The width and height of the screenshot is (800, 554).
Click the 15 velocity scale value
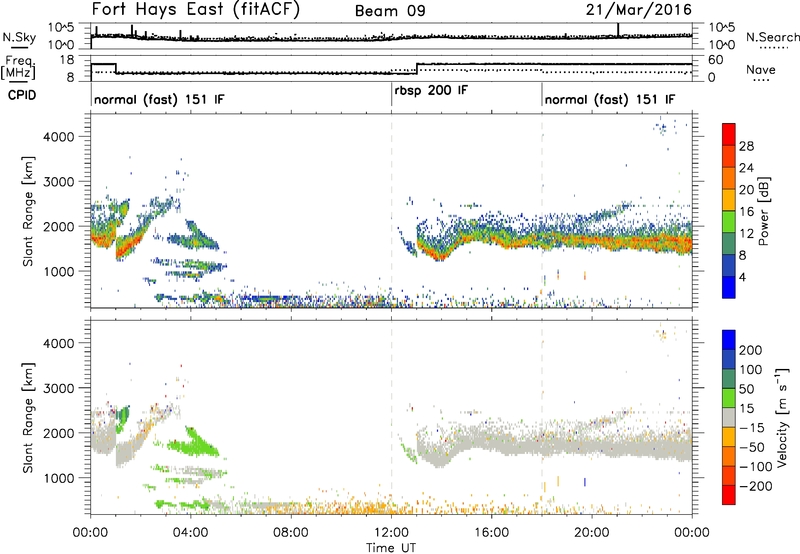click(x=746, y=409)
